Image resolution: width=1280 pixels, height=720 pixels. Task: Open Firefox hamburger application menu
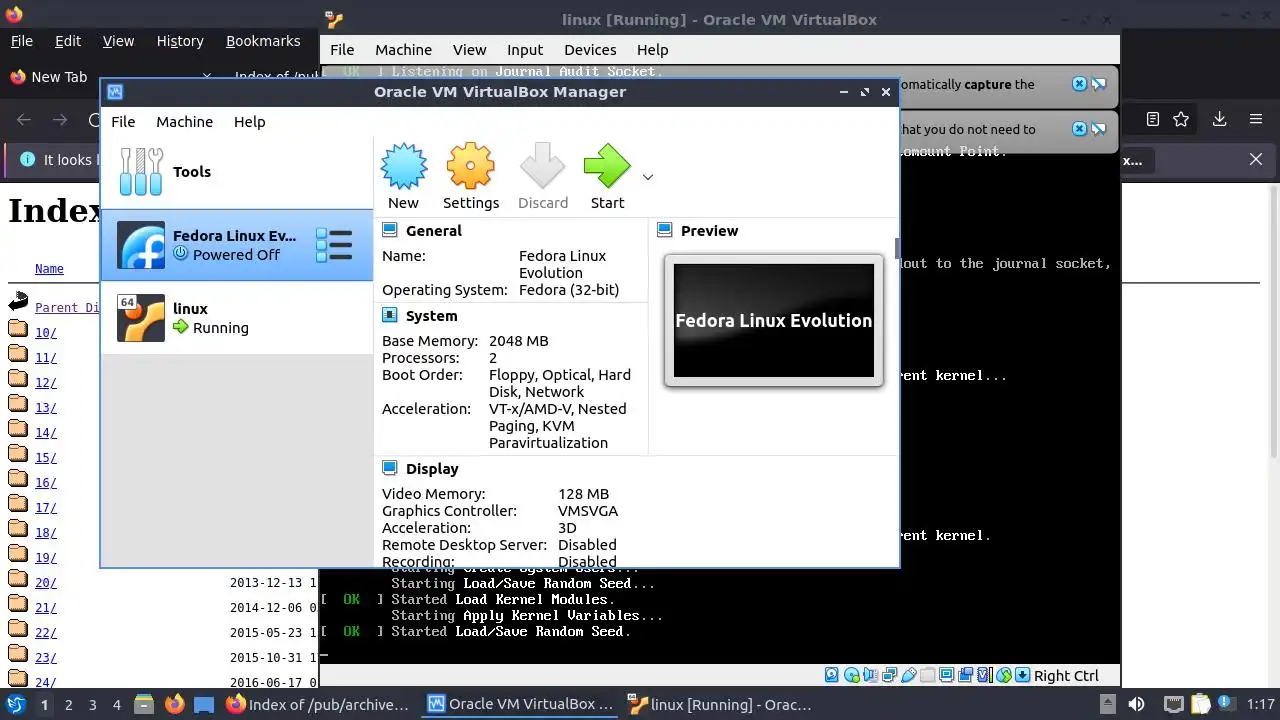(x=1256, y=119)
